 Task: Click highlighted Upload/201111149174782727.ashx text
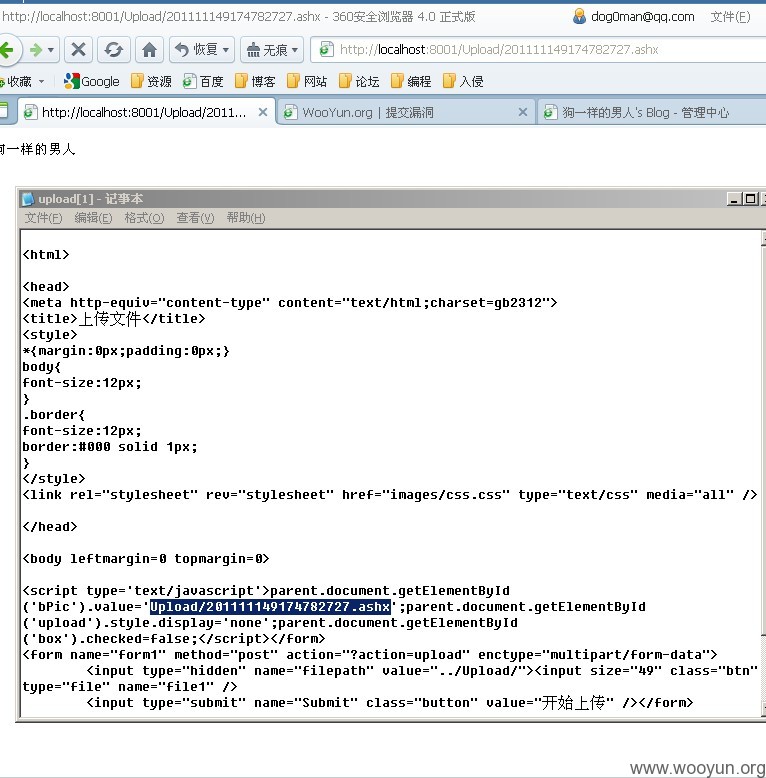270,606
